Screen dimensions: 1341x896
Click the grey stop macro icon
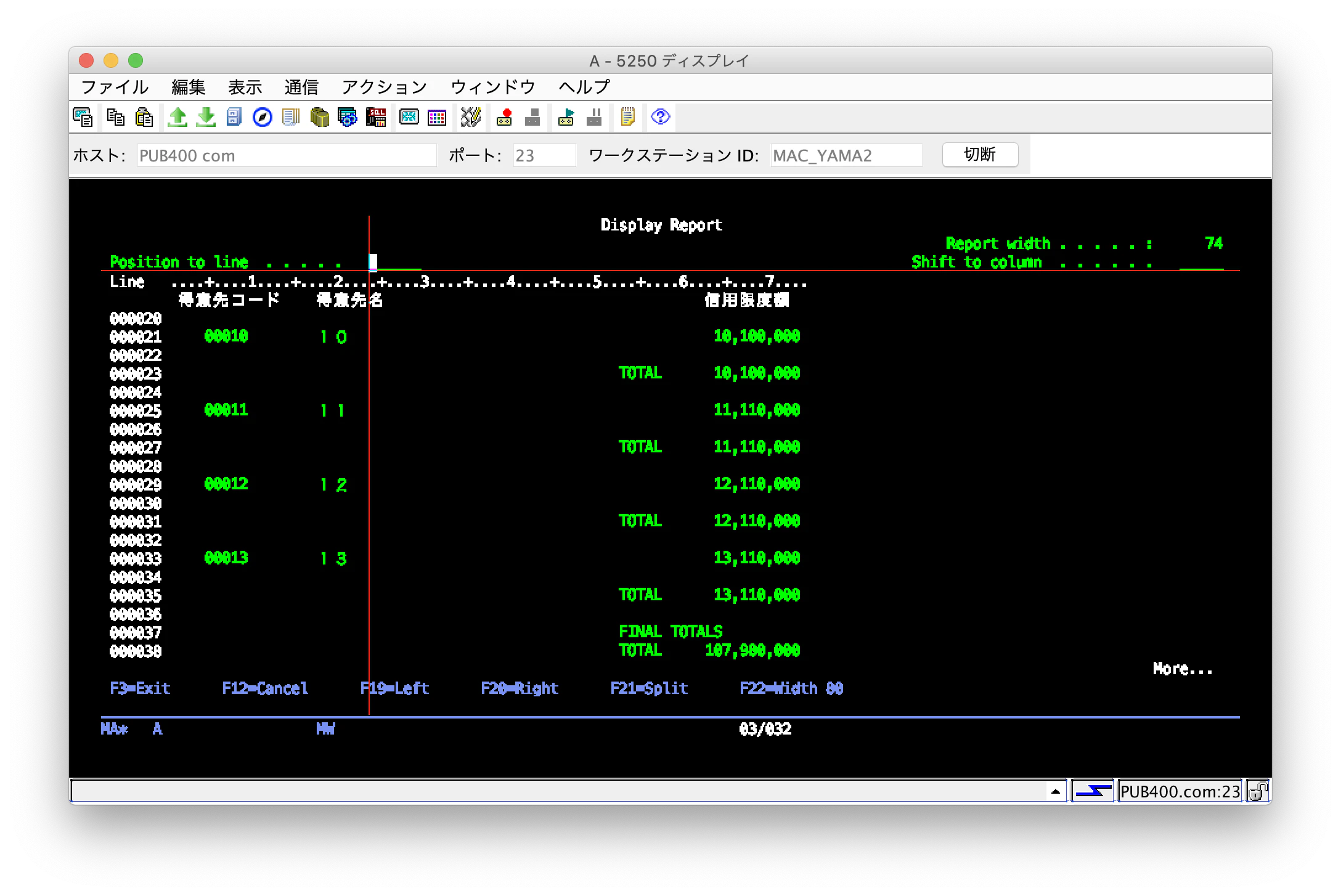[x=532, y=117]
